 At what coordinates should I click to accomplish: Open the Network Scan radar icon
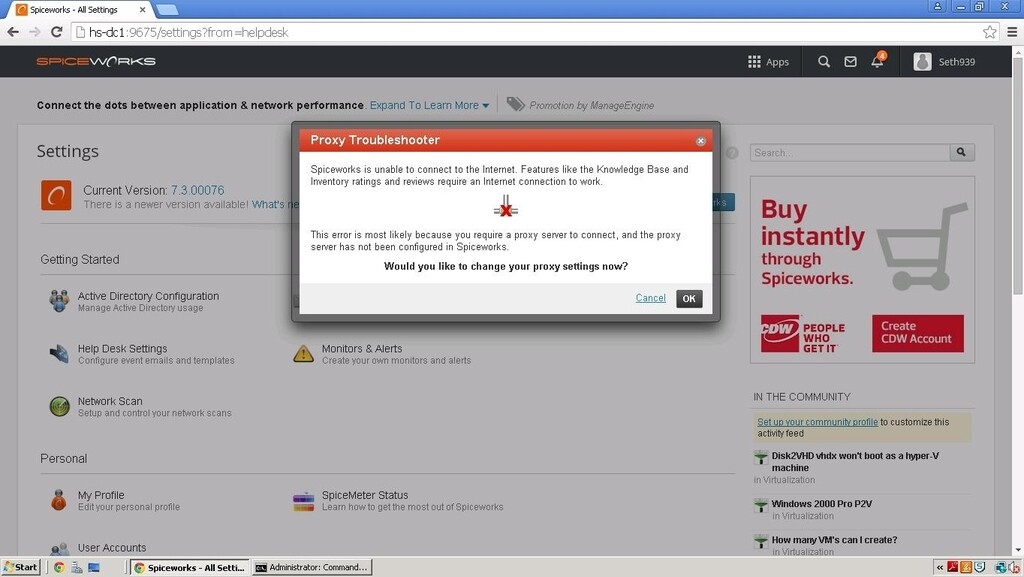[x=59, y=406]
